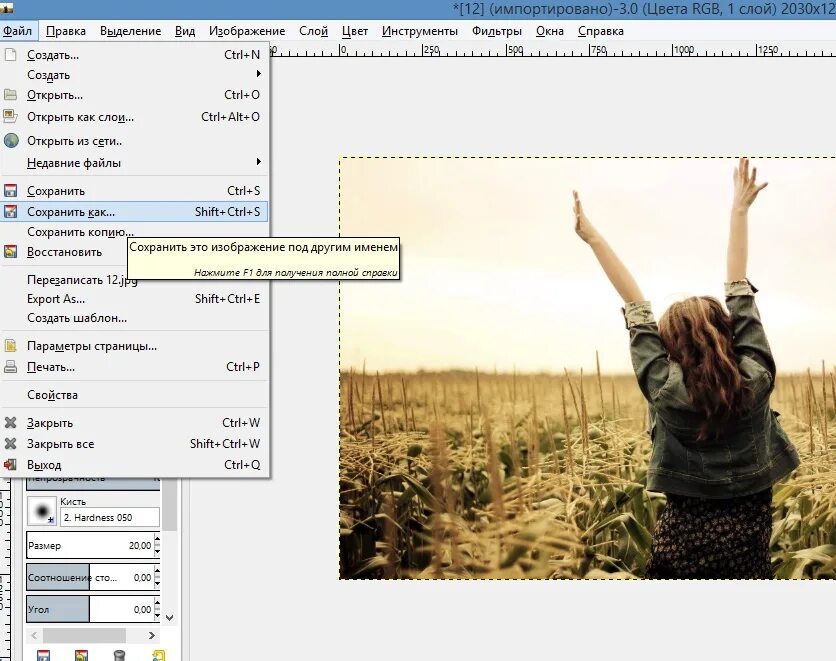Open brush preview thumbnail next to Кисть
The width and height of the screenshot is (836, 661).
click(42, 510)
